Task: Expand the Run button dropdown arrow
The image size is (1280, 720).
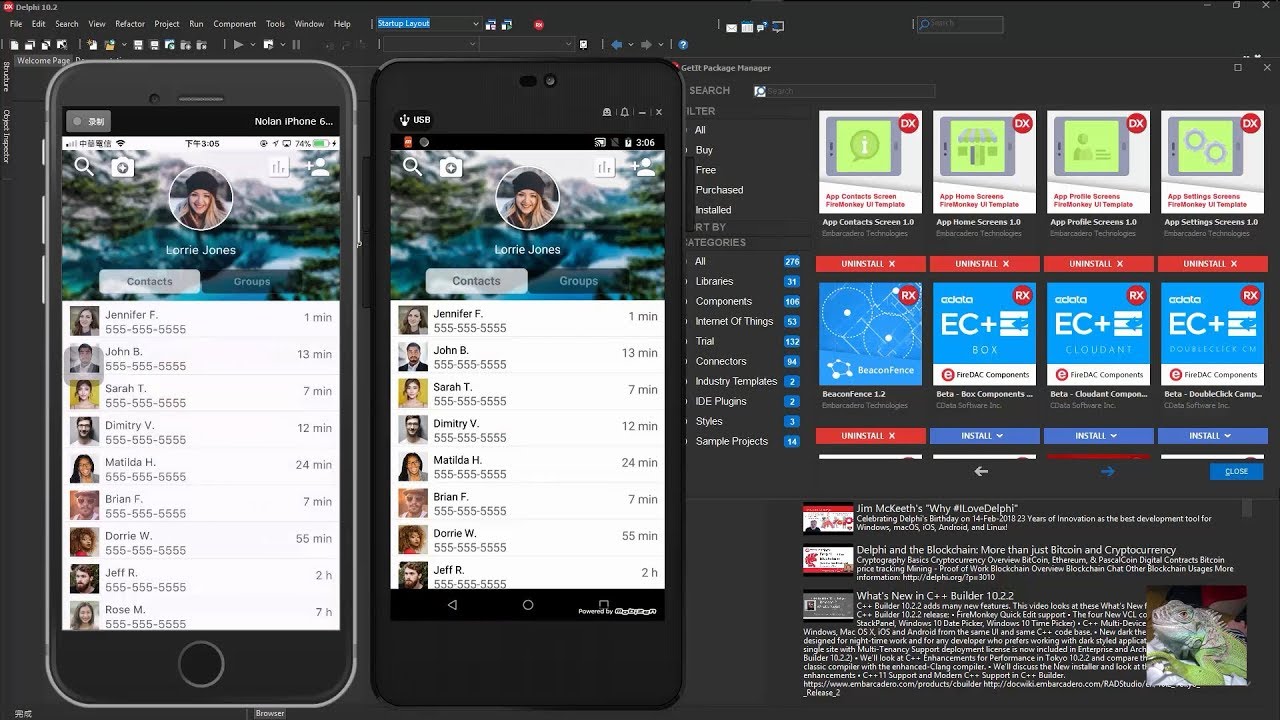Action: (x=253, y=45)
